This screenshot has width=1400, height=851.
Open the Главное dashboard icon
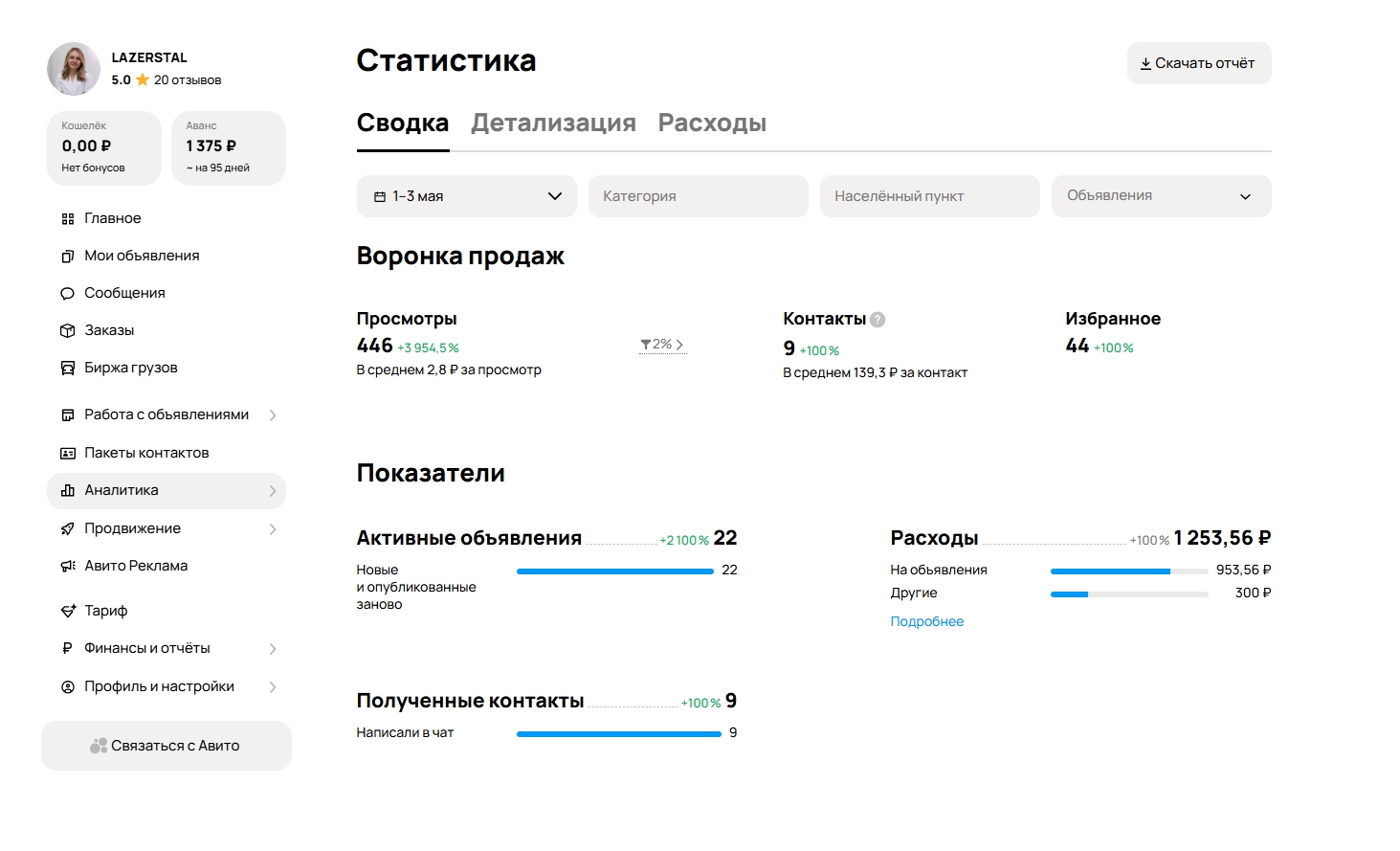coord(68,219)
